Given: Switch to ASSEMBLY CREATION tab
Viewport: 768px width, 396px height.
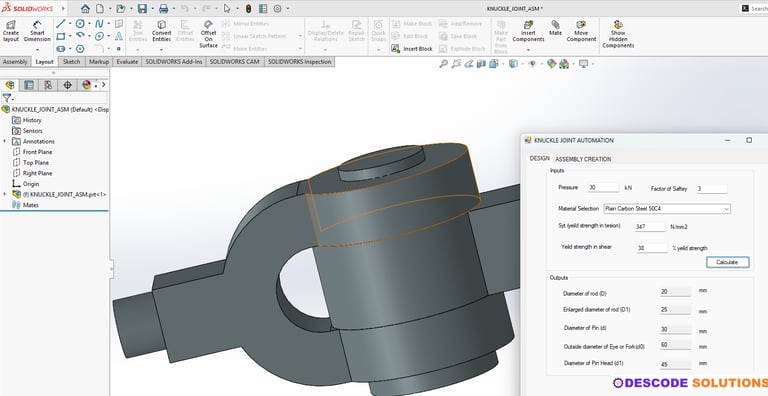Looking at the screenshot, I should click(x=583, y=159).
